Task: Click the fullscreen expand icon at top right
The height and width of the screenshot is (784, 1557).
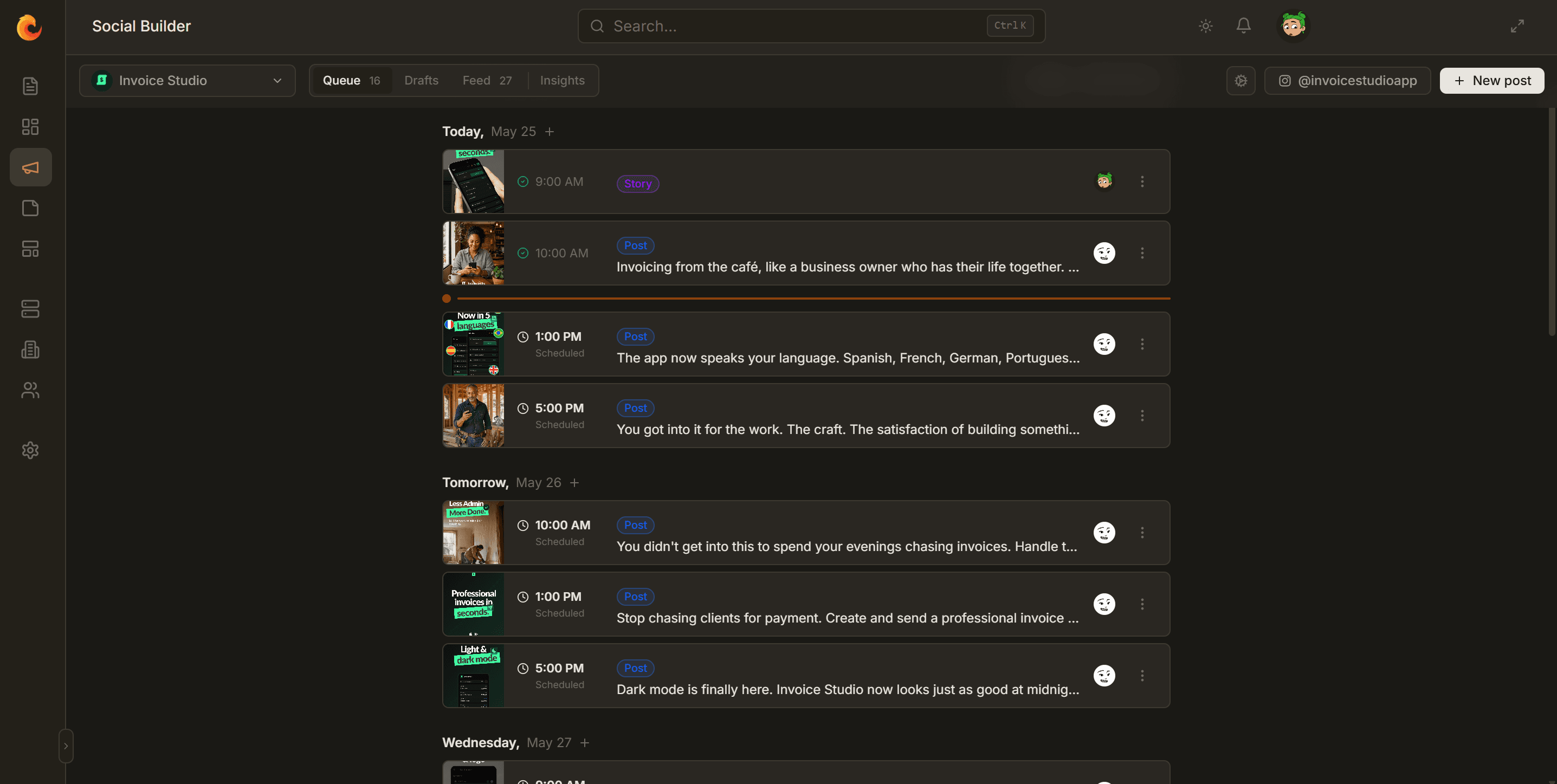Action: pyautogui.click(x=1517, y=26)
